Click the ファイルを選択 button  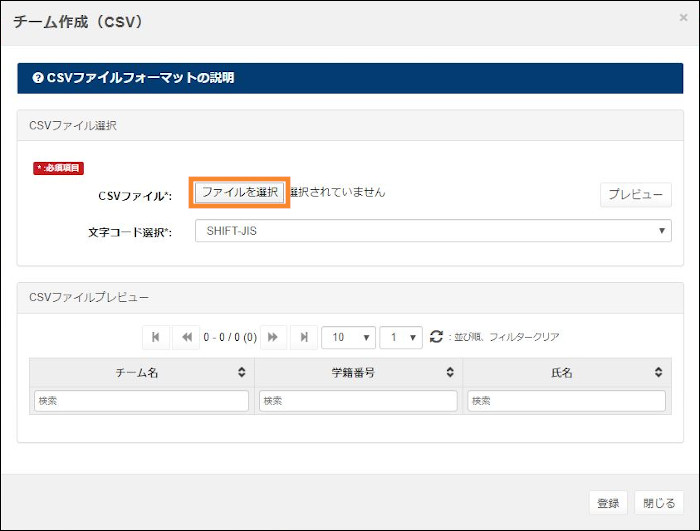tap(239, 192)
